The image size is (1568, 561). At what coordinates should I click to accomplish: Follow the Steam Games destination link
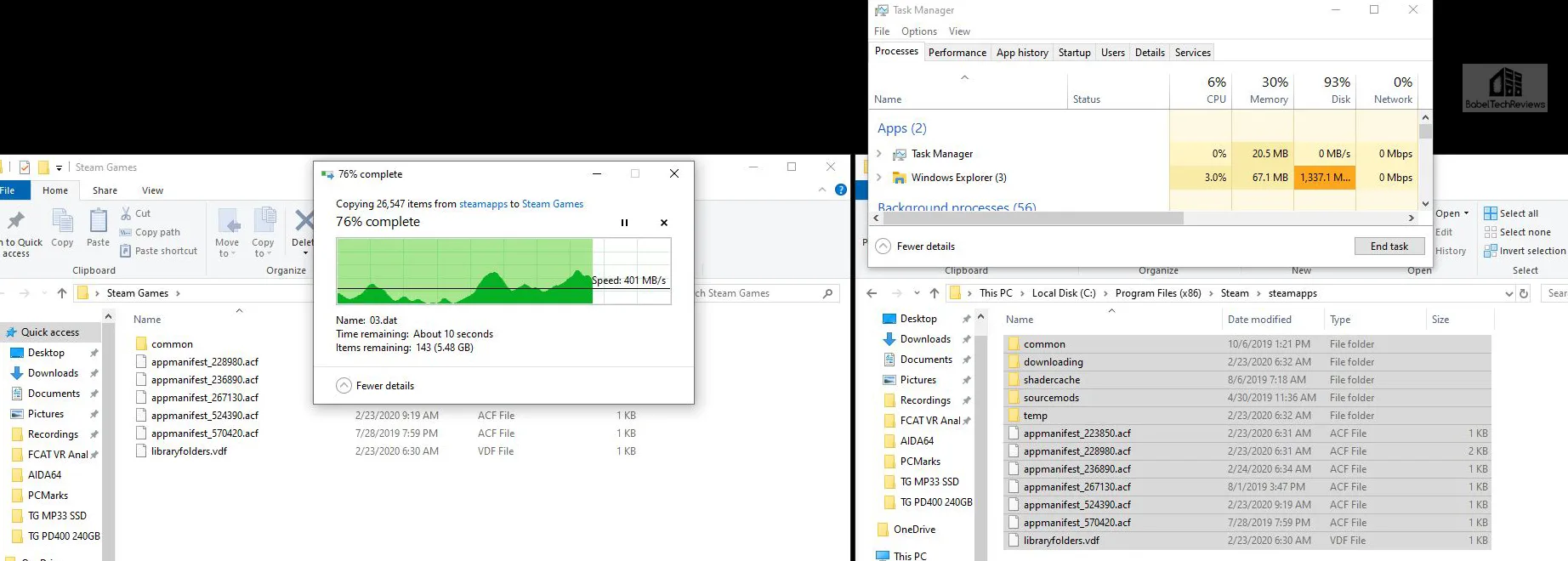tap(553, 204)
